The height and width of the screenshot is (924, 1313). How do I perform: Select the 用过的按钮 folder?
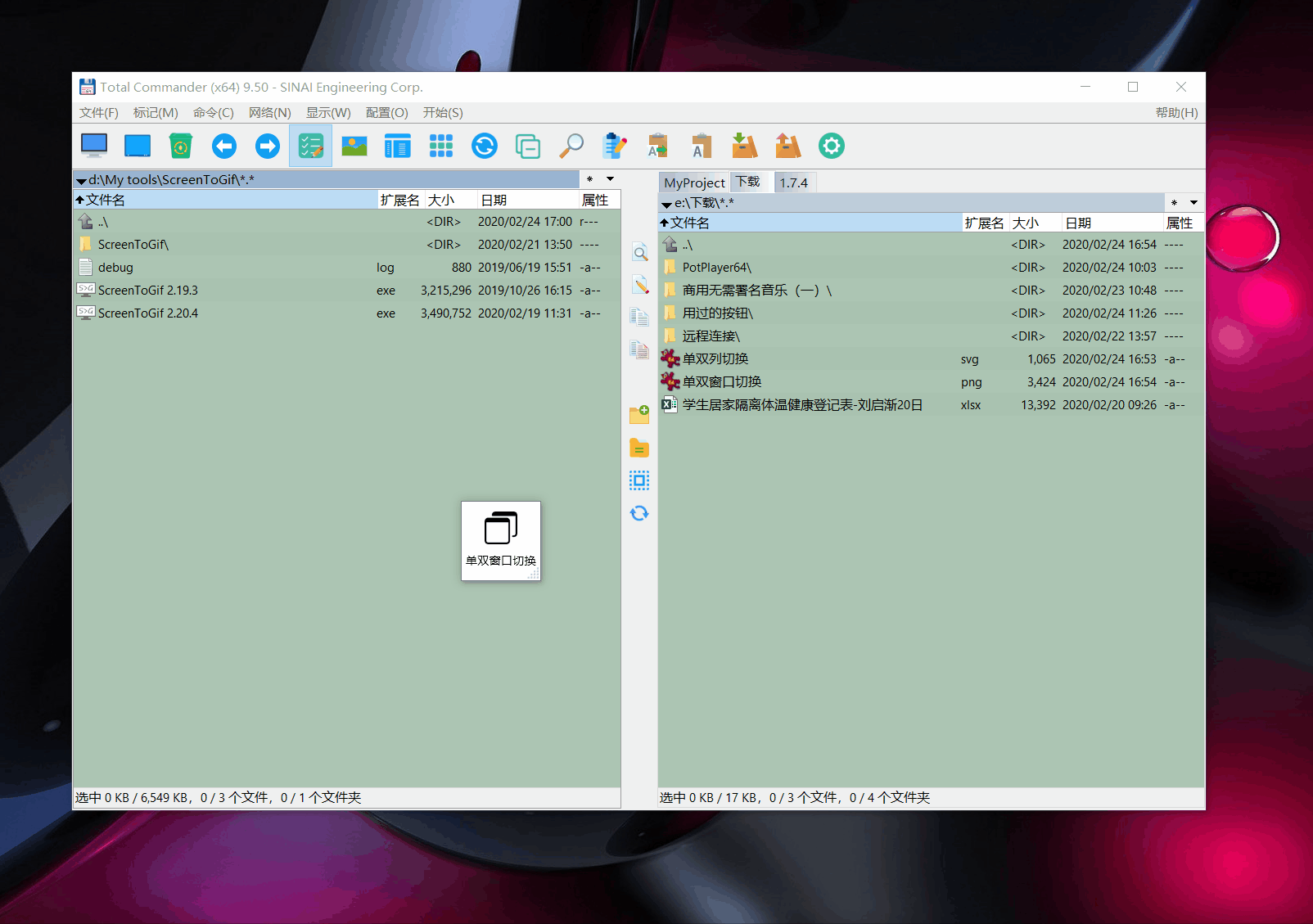click(931, 313)
